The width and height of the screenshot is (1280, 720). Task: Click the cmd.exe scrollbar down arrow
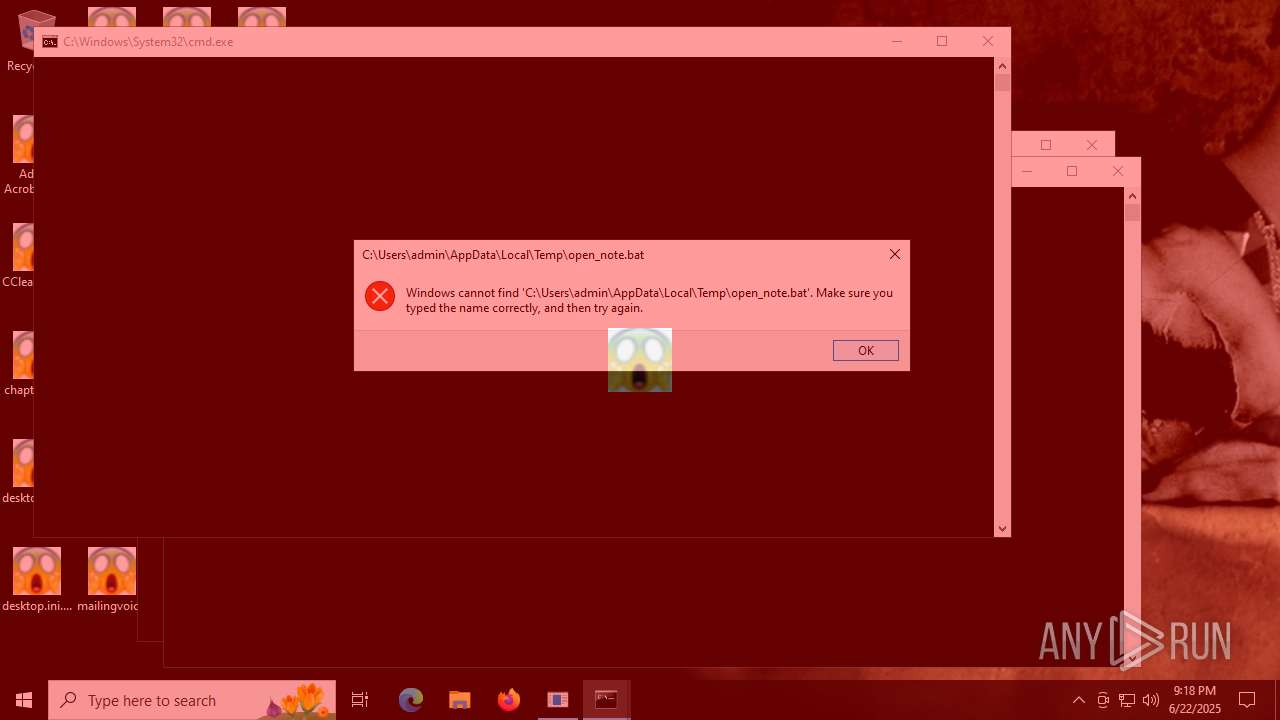tap(1002, 529)
